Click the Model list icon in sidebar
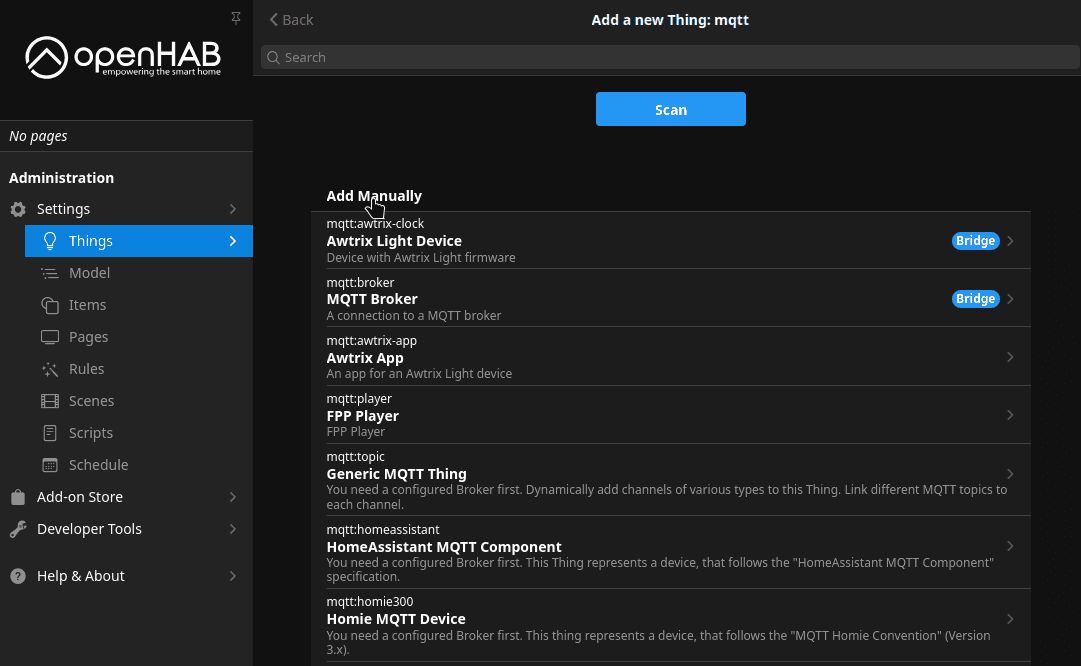This screenshot has width=1081, height=666. [x=50, y=273]
